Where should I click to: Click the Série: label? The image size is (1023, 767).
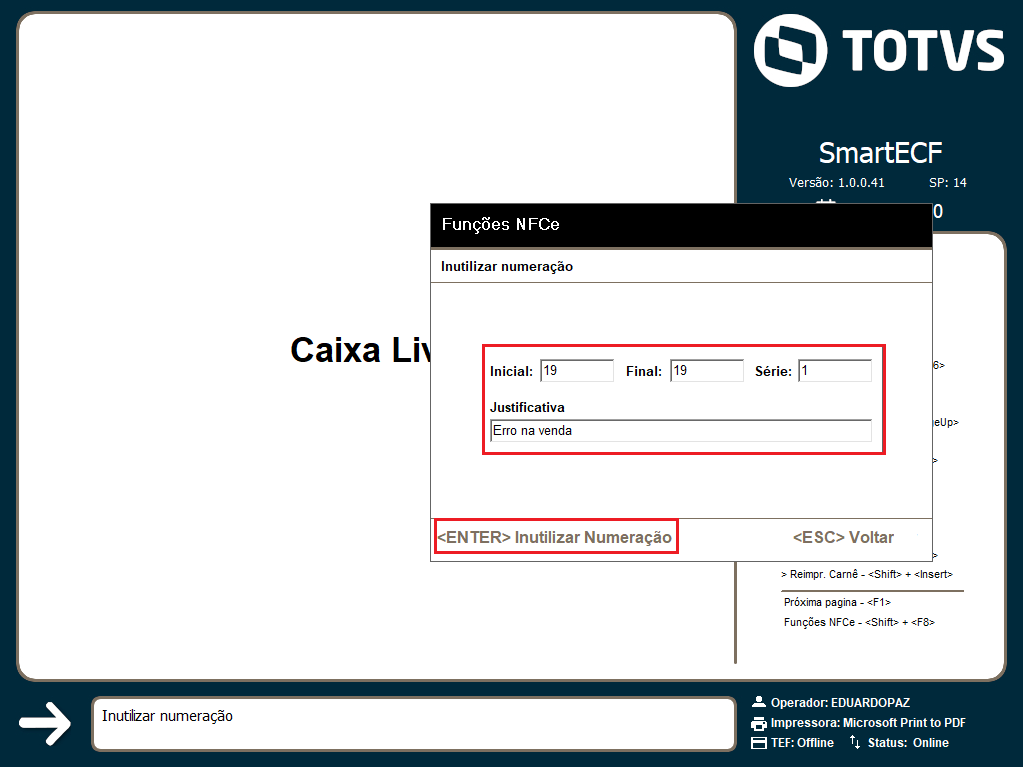tap(773, 371)
